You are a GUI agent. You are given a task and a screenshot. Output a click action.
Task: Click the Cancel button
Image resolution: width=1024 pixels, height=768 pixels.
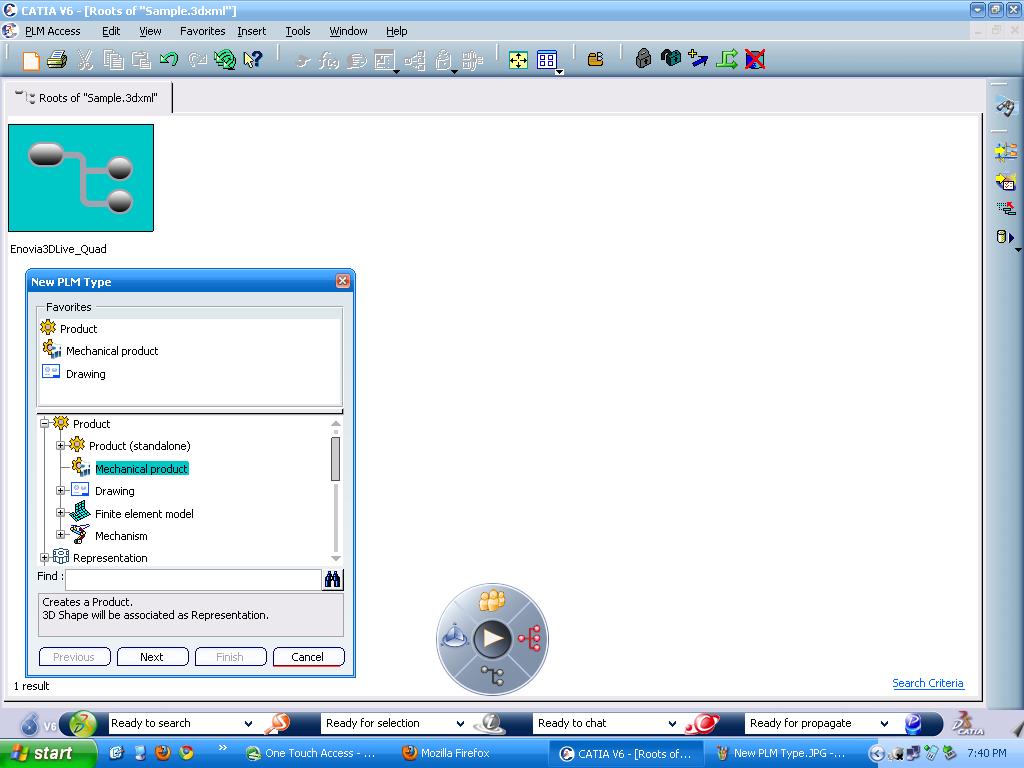point(308,657)
